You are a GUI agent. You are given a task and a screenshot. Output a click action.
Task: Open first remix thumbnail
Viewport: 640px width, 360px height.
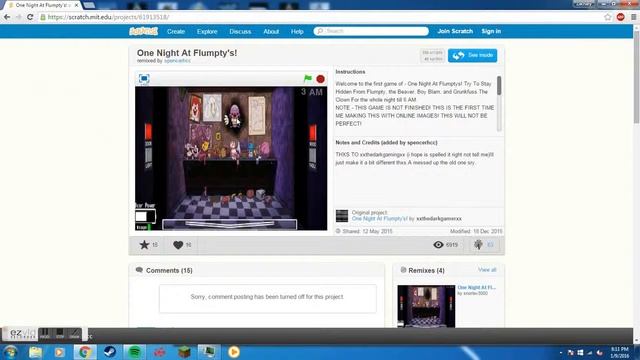click(426, 306)
